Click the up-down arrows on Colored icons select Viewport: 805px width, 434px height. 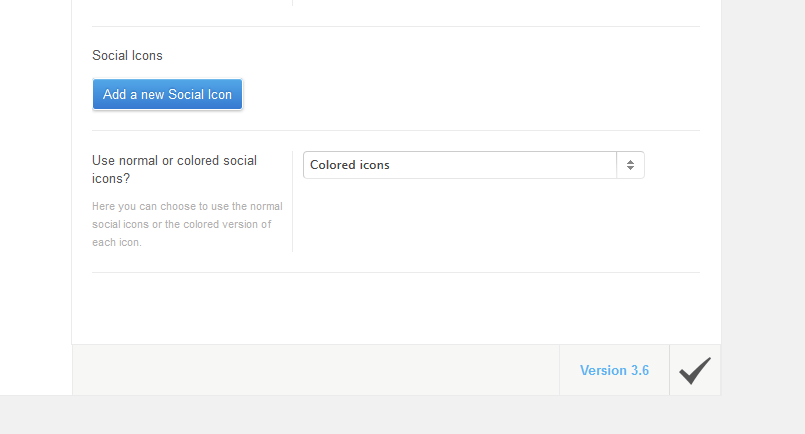(630, 165)
